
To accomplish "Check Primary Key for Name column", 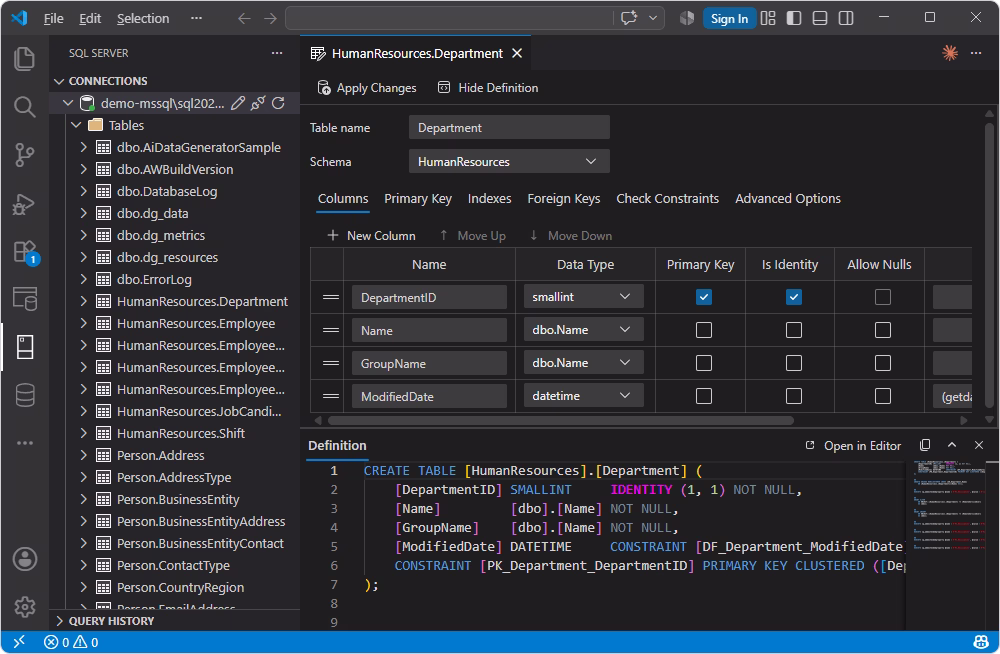I will click(703, 330).
